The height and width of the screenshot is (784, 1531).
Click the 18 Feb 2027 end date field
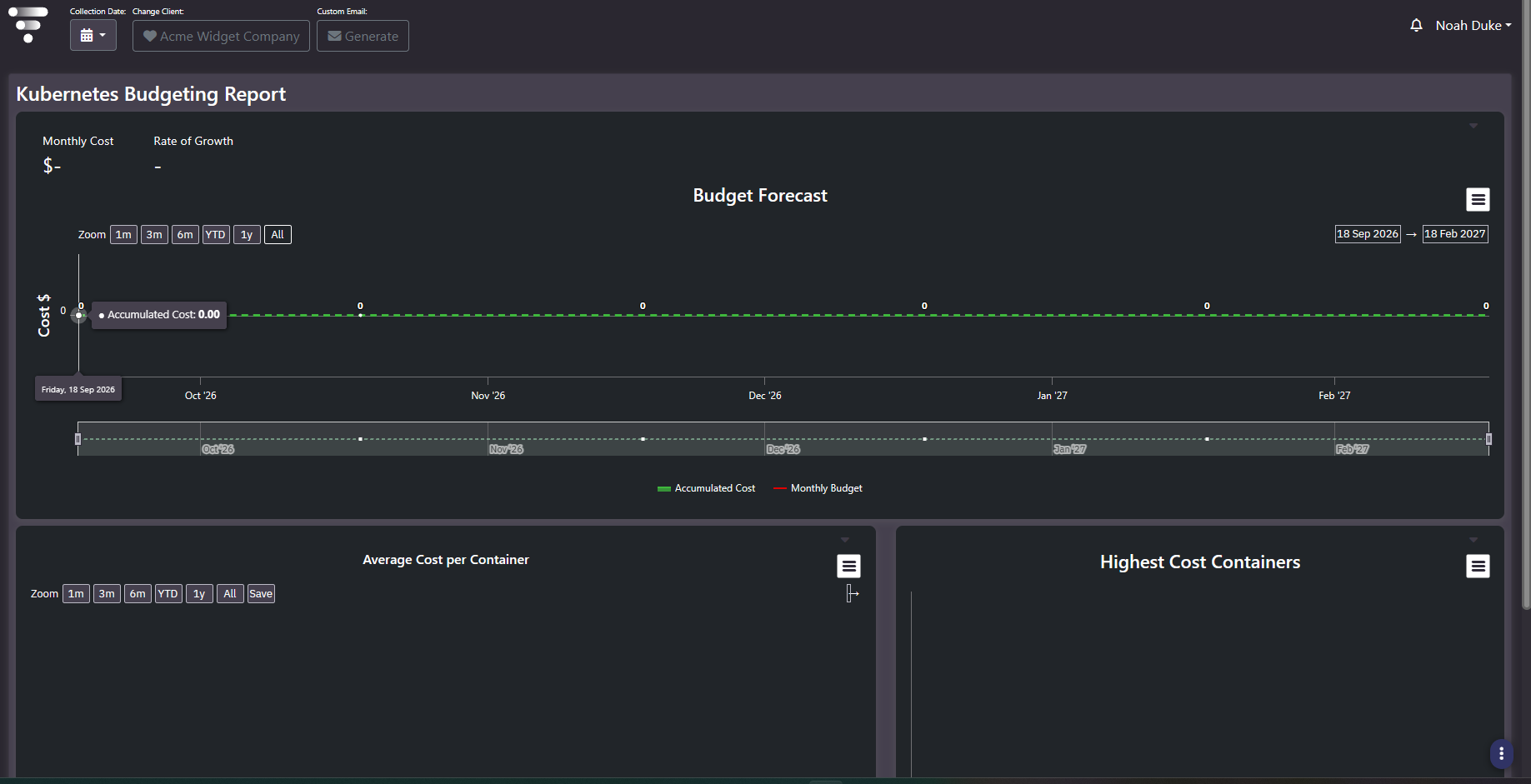tap(1455, 234)
